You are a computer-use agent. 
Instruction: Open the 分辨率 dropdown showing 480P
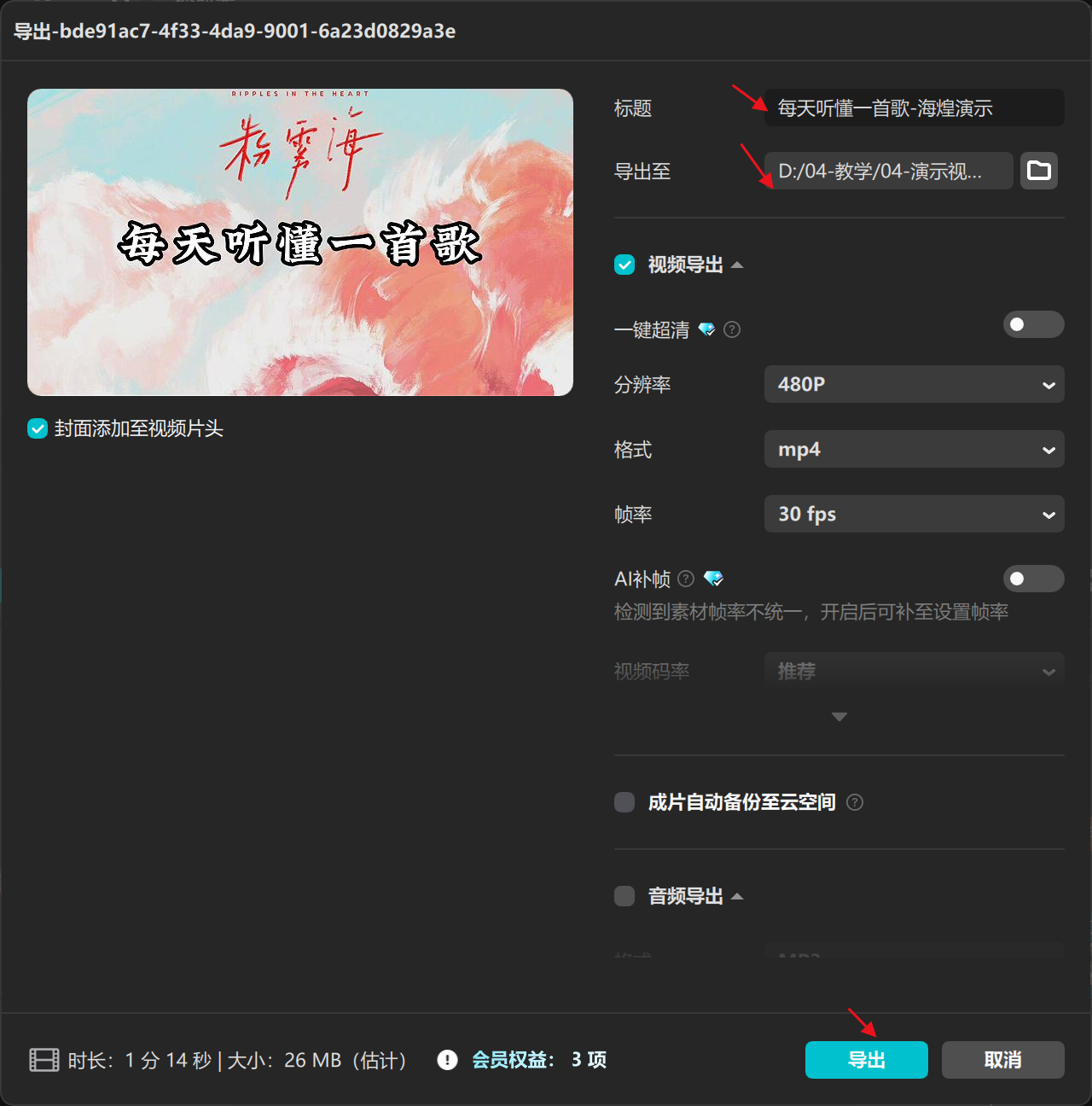[x=914, y=384]
